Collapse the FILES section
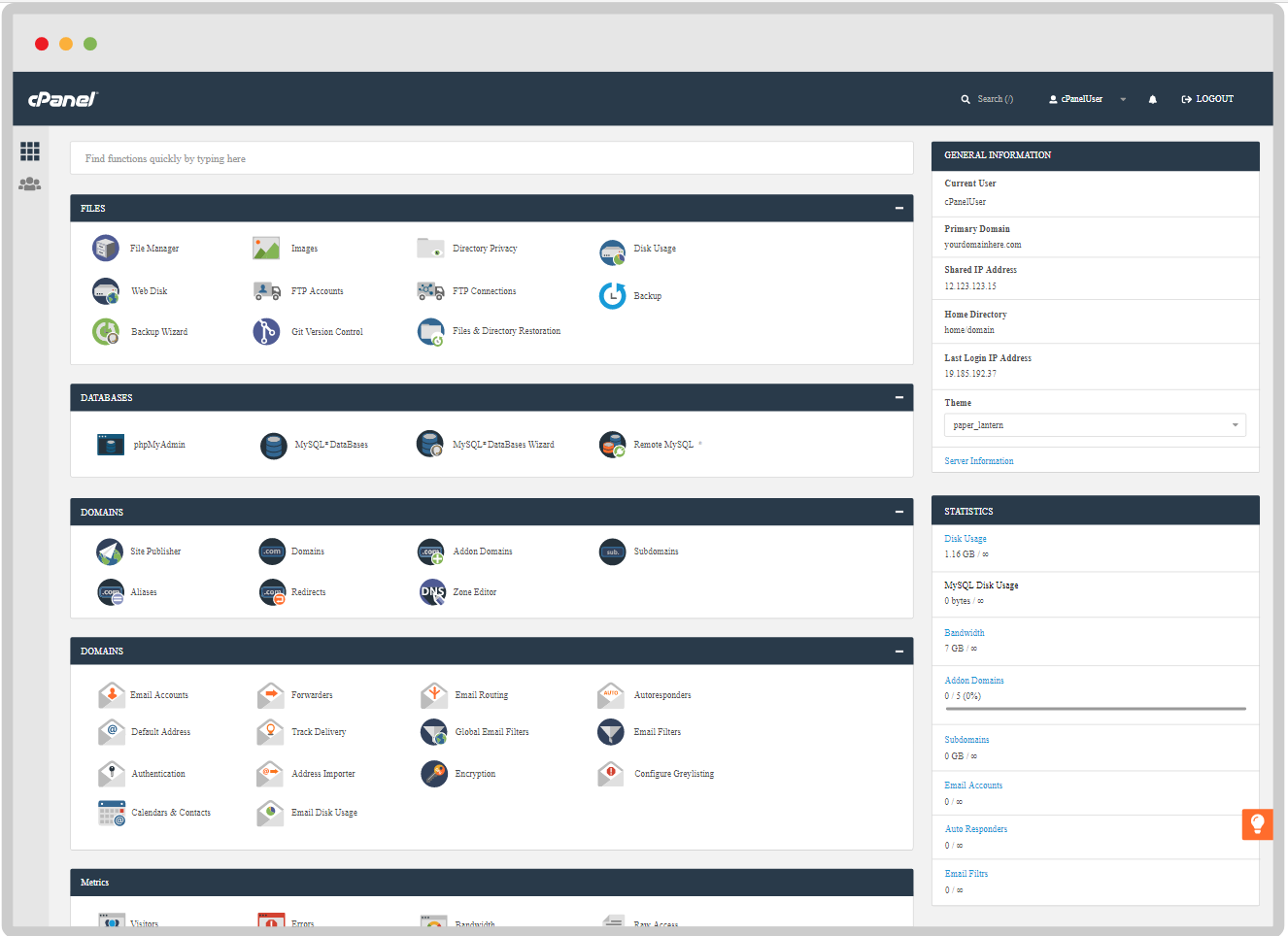Screen dimensions: 1288x936 coord(899,208)
